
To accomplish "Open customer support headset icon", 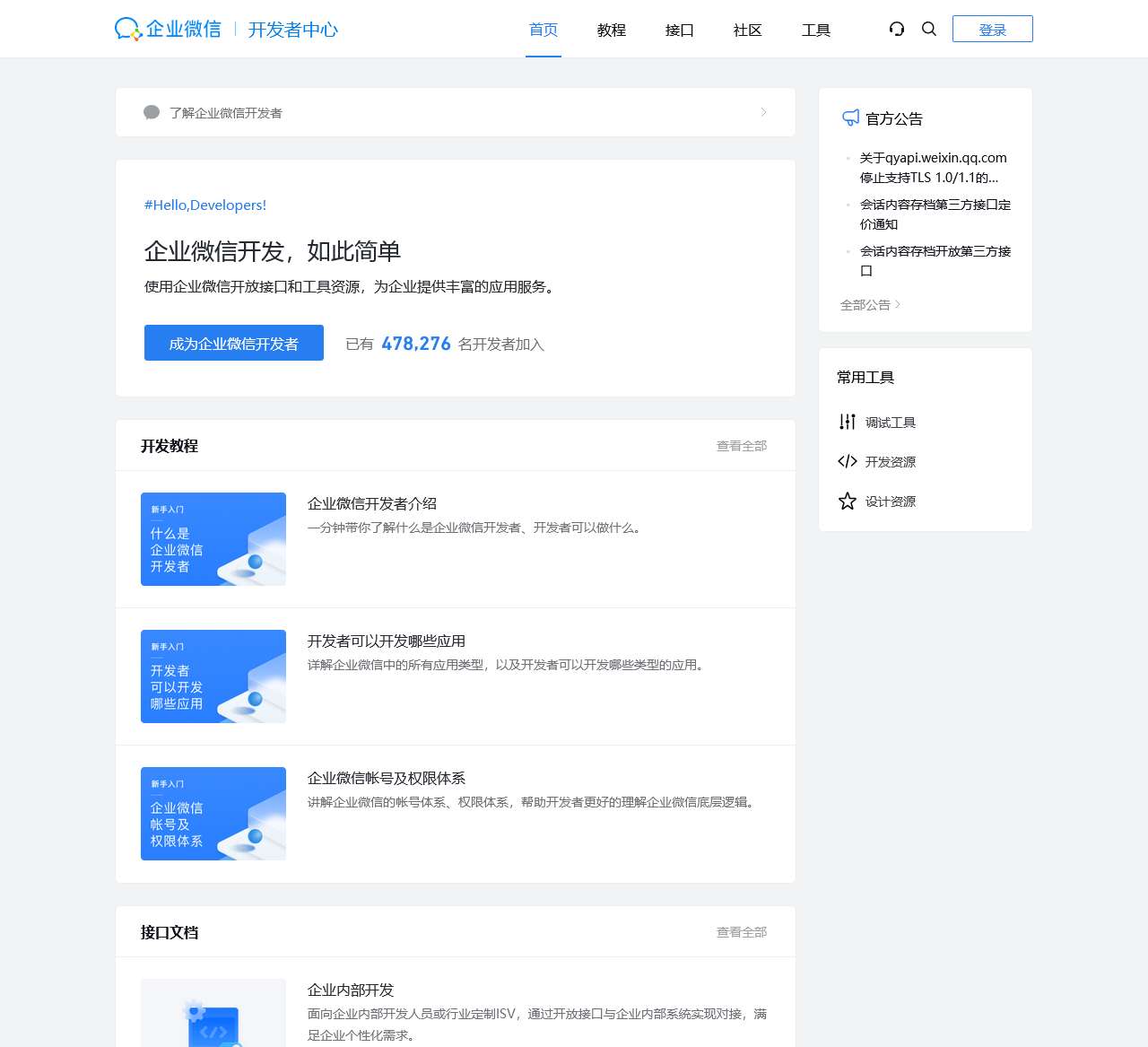I will 897,29.
